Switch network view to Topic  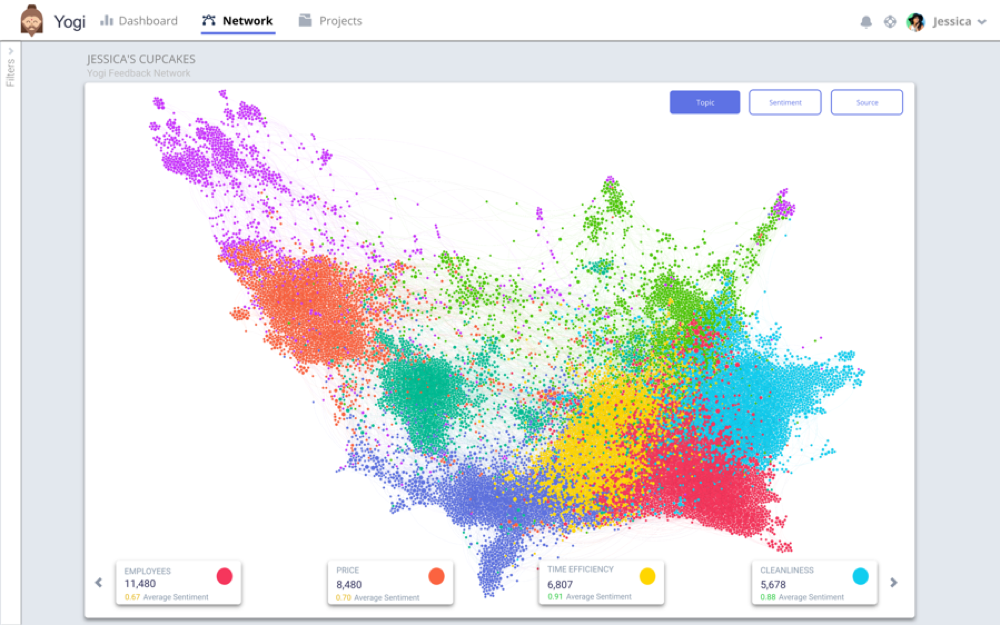click(705, 102)
